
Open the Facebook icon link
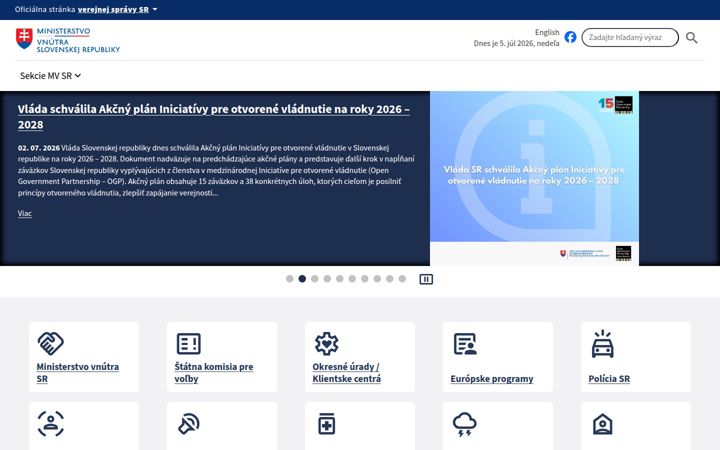point(570,37)
